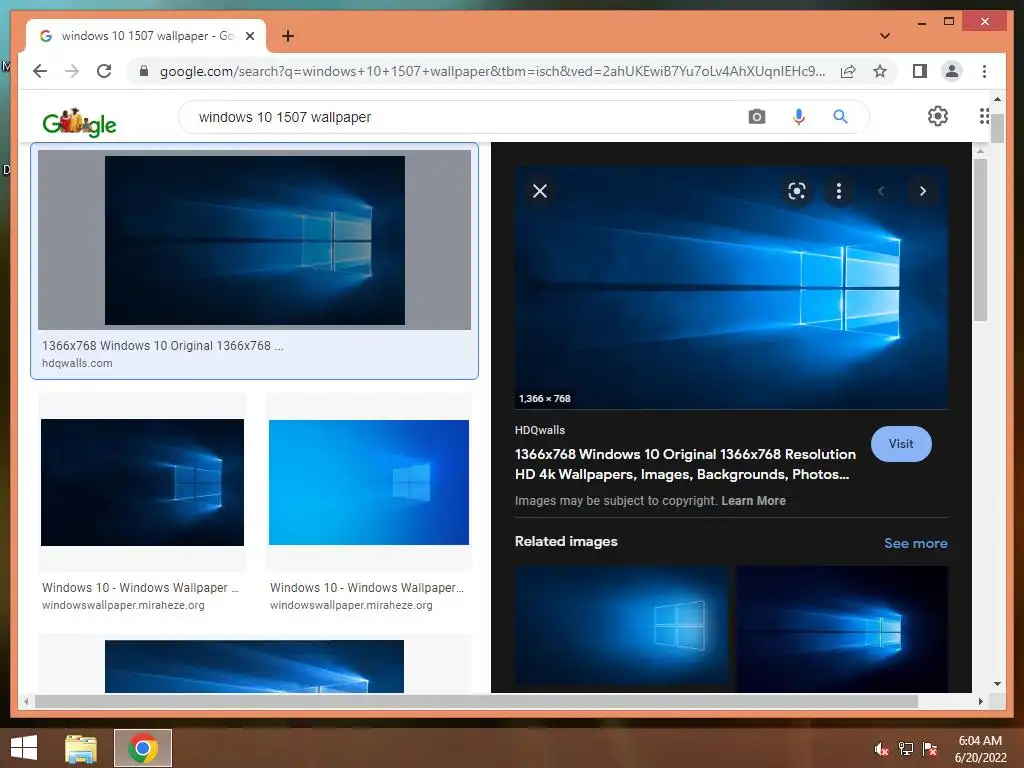The width and height of the screenshot is (1024, 768).
Task: Show the previous image in the preview
Action: tap(880, 191)
